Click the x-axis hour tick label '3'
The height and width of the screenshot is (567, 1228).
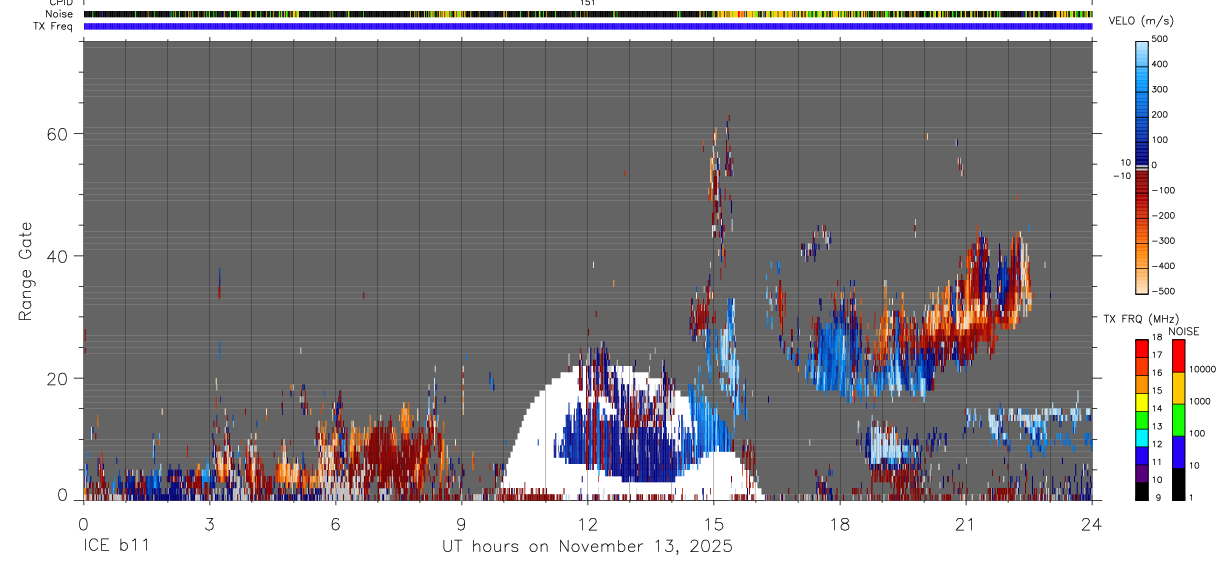click(209, 523)
